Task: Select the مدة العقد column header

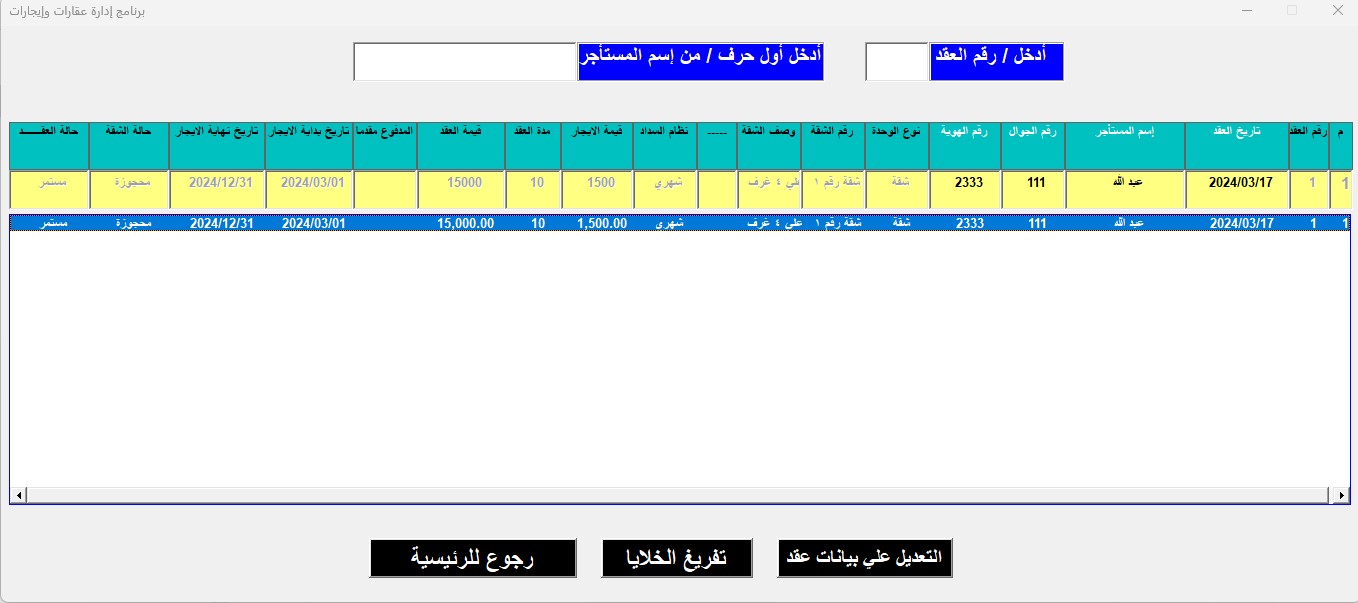Action: (533, 146)
